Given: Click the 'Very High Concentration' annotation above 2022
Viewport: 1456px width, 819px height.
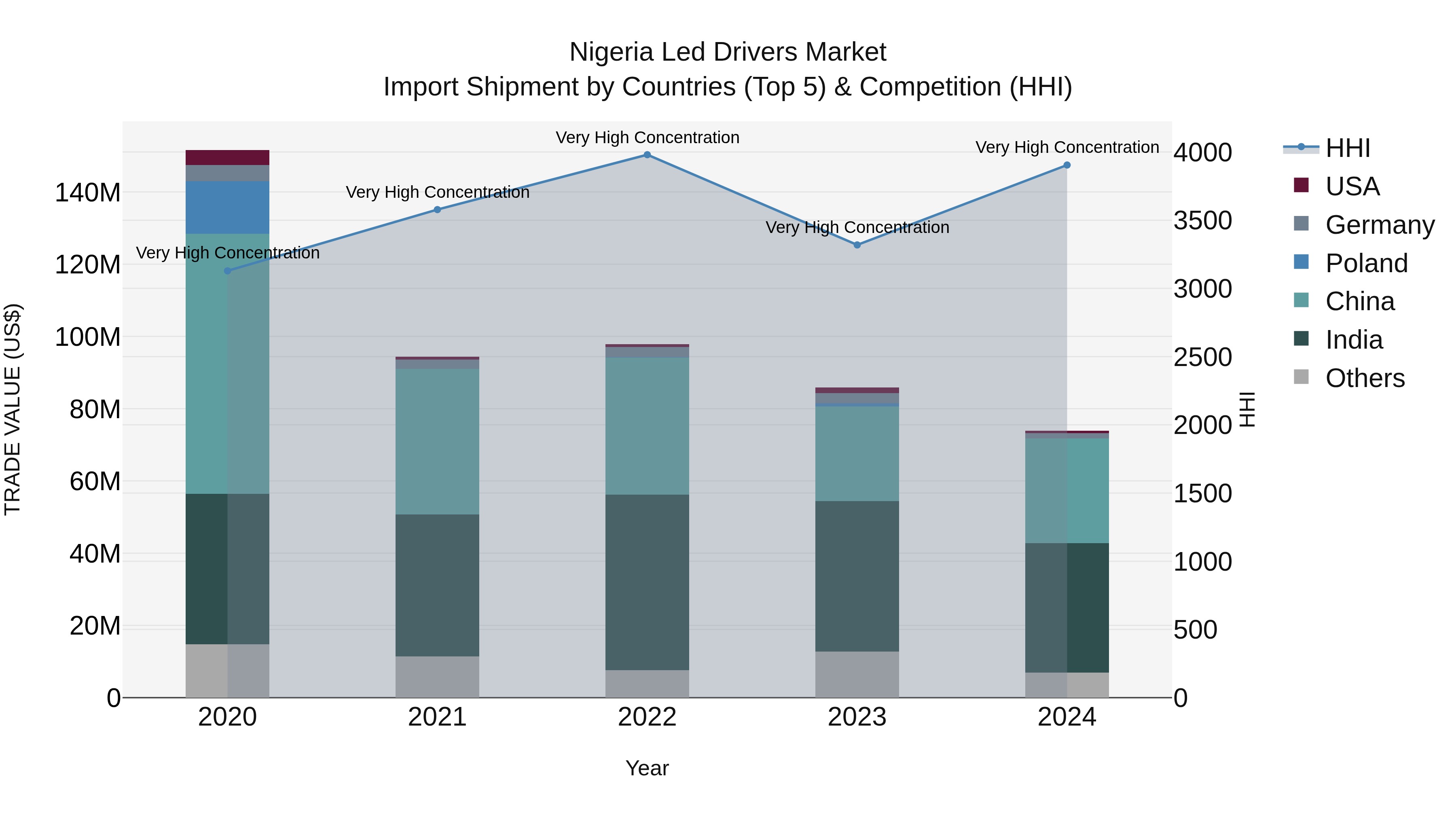Looking at the screenshot, I should (x=648, y=138).
